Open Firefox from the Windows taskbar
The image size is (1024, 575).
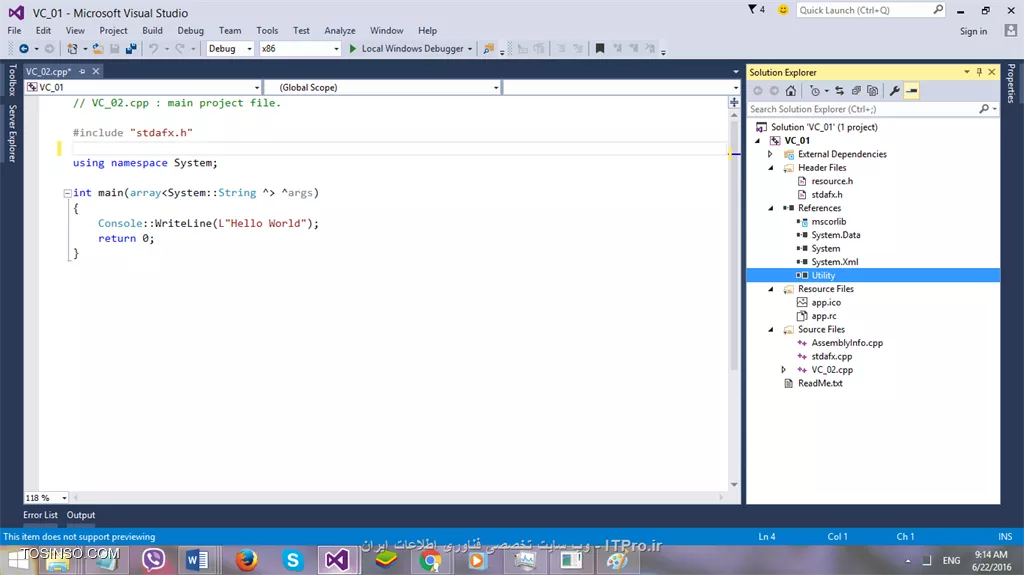(x=246, y=560)
